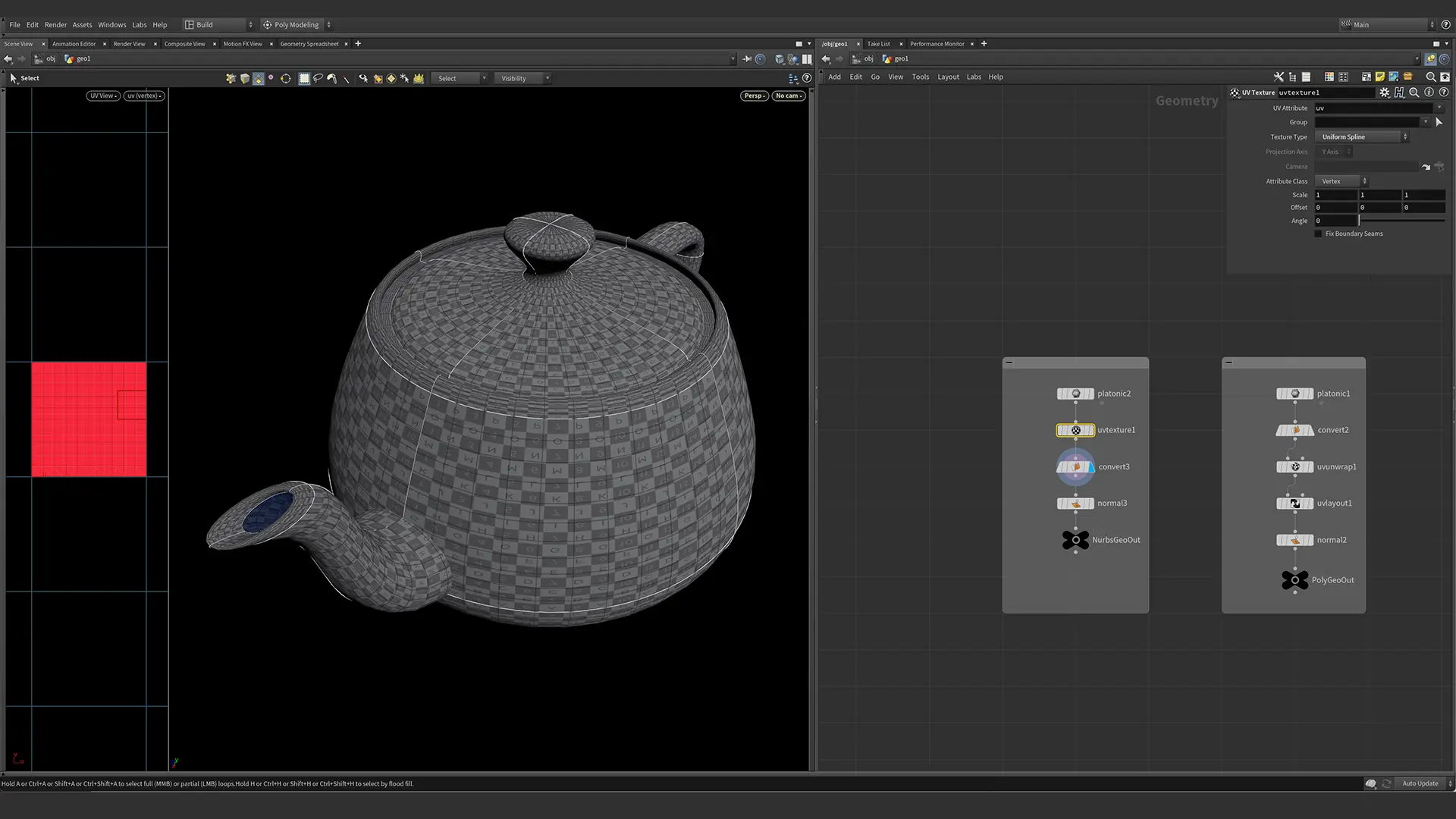This screenshot has width=1456, height=819.
Task: Open the parameter pane help icon
Action: pyautogui.click(x=1444, y=93)
